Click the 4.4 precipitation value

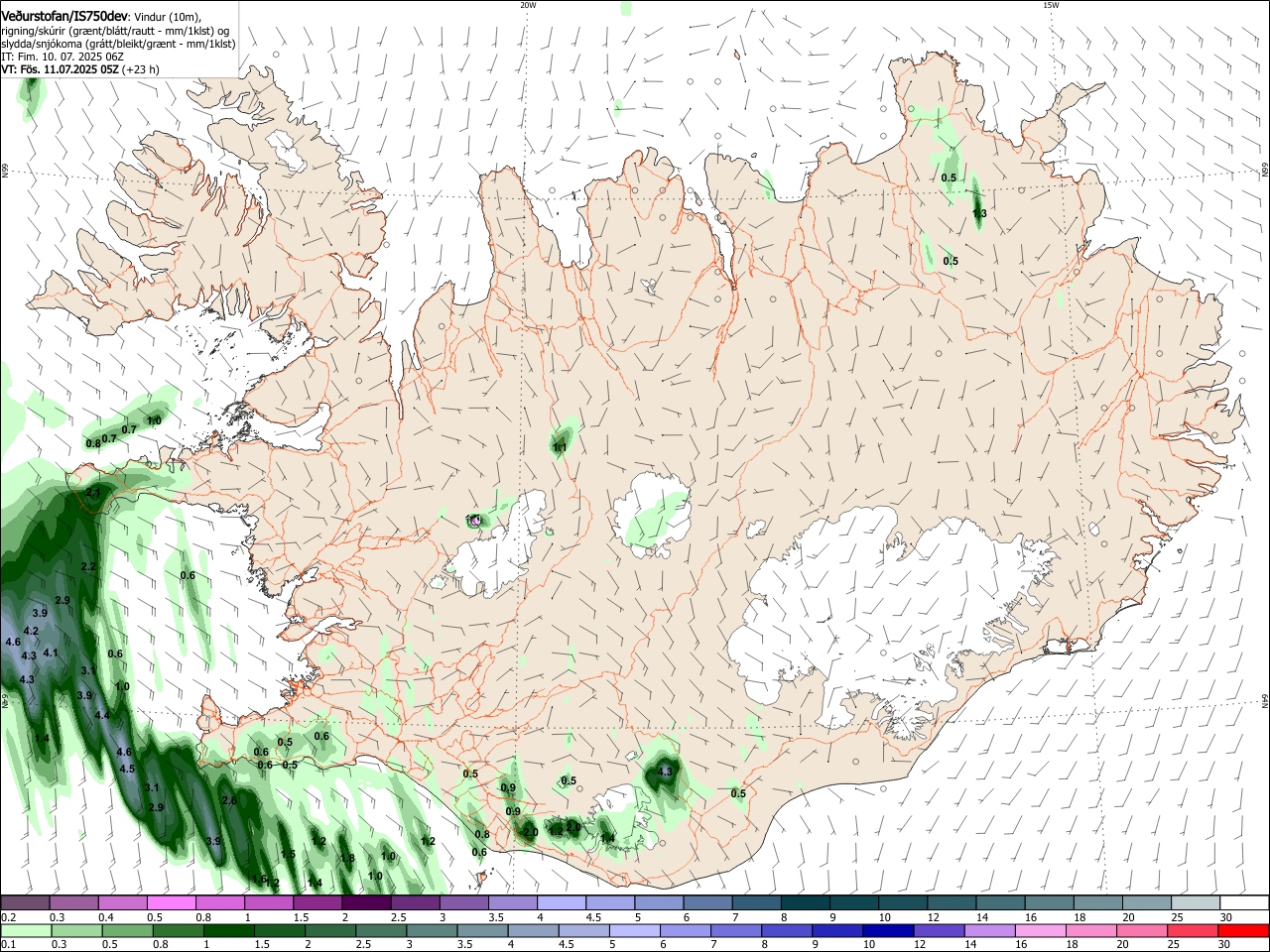point(102,715)
